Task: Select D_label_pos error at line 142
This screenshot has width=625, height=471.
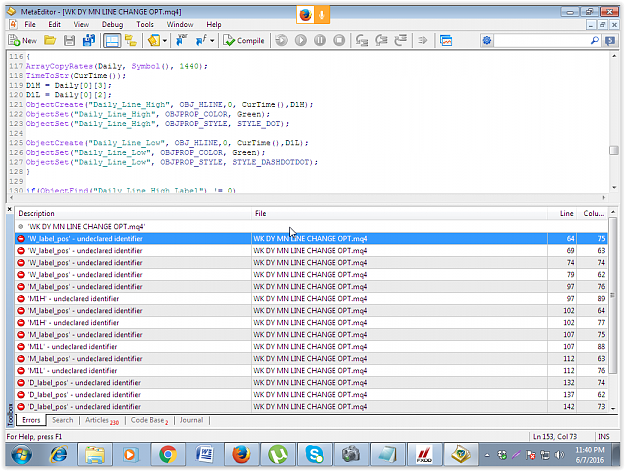Action: pyautogui.click(x=311, y=406)
